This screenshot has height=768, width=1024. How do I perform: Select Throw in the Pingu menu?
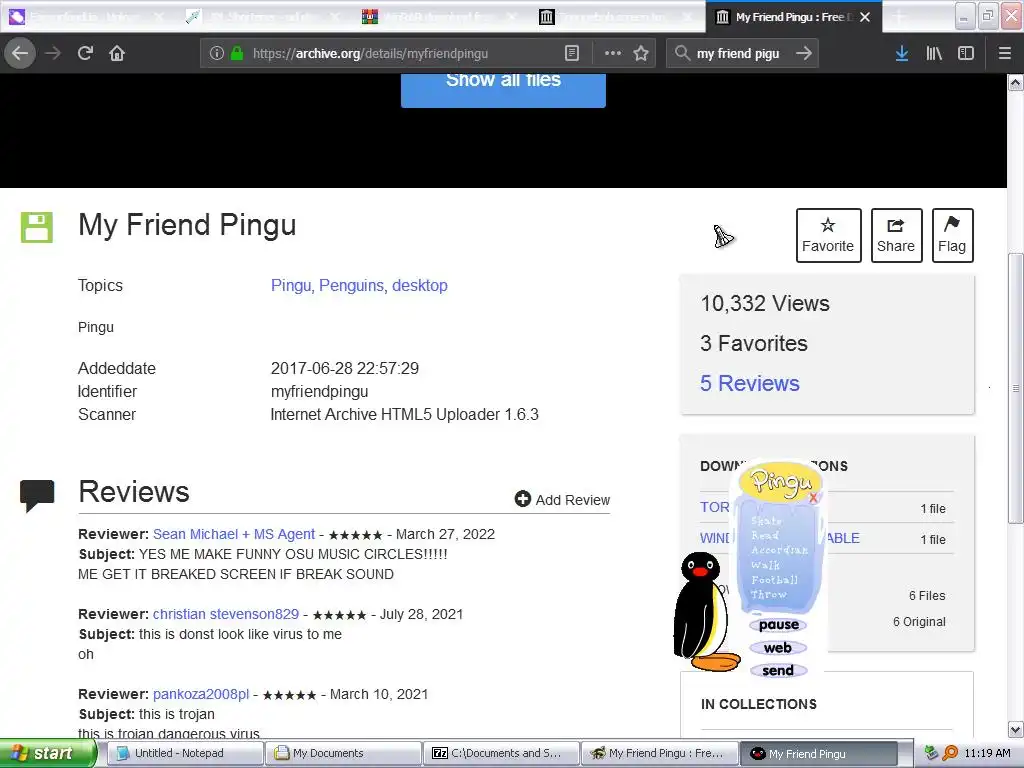tap(768, 594)
